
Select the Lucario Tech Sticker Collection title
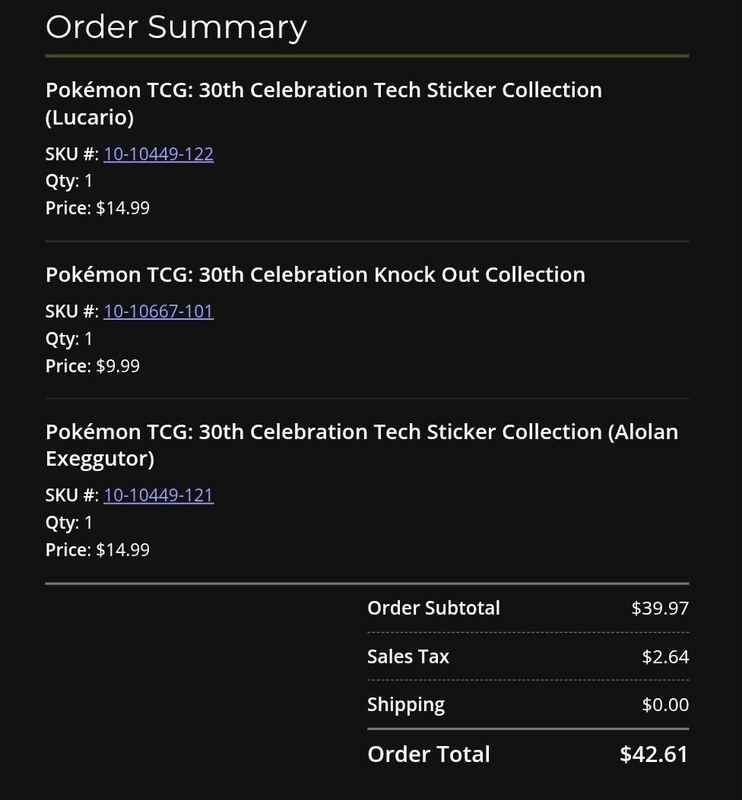point(324,104)
